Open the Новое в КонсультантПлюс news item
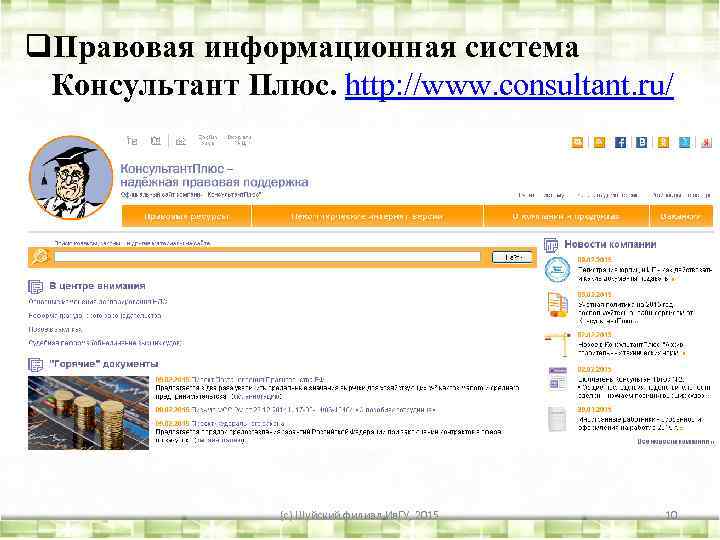This screenshot has width=720, height=540. pos(631,349)
